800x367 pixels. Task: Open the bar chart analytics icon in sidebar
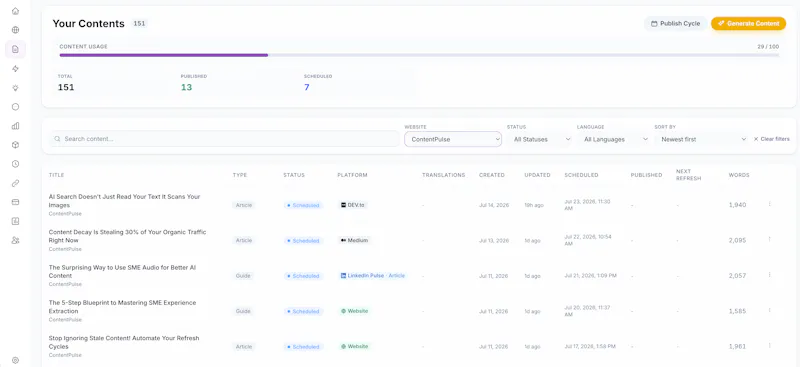15,126
